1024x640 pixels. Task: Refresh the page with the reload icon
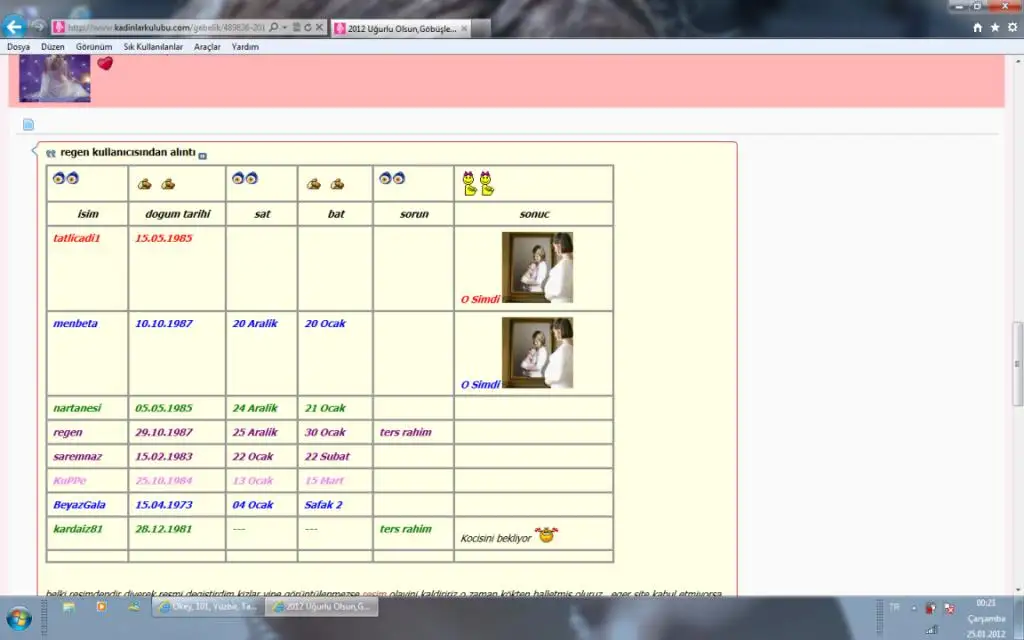(x=307, y=27)
